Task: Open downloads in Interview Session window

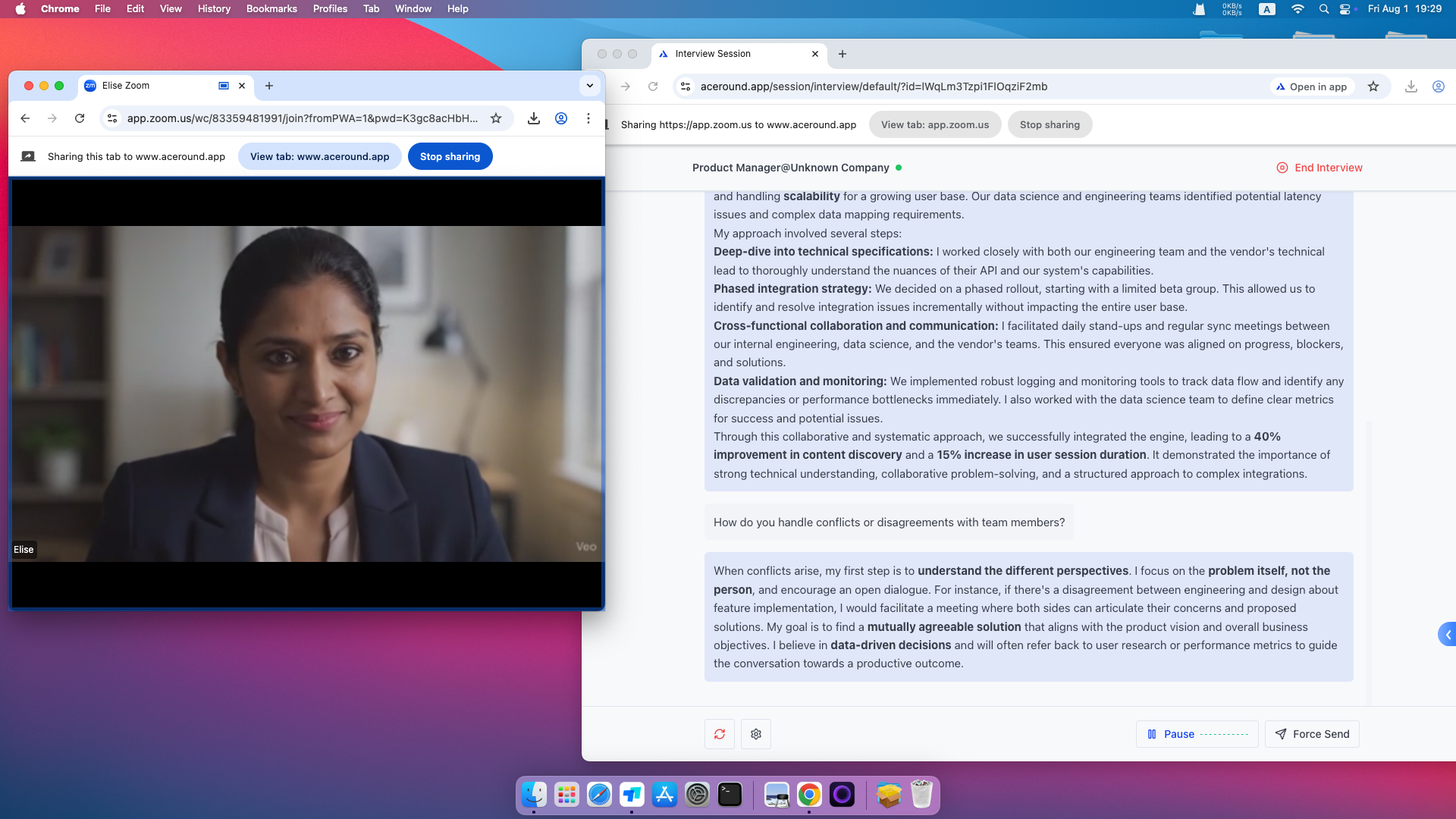Action: pyautogui.click(x=1410, y=86)
